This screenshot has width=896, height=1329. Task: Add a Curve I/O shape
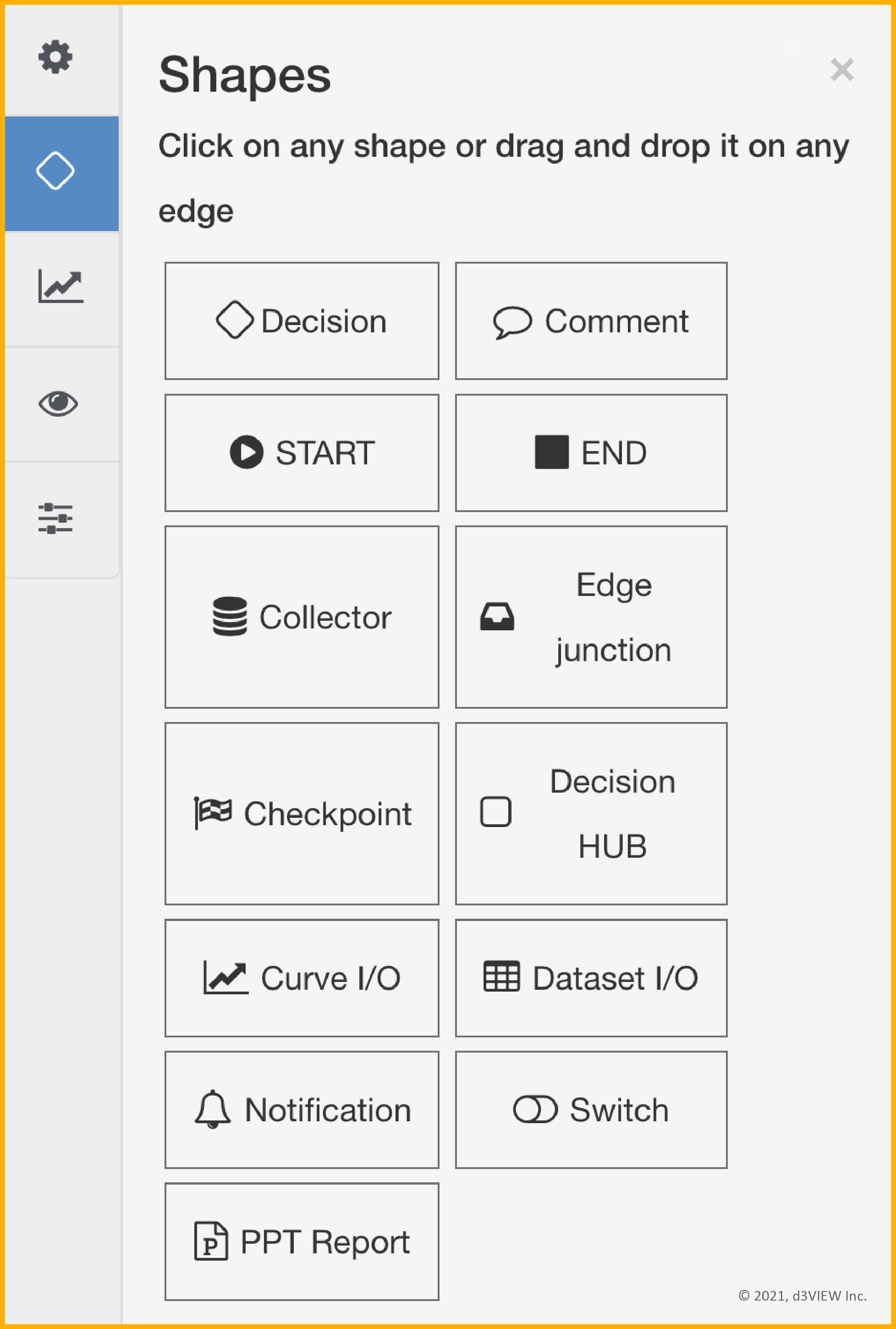coord(301,977)
